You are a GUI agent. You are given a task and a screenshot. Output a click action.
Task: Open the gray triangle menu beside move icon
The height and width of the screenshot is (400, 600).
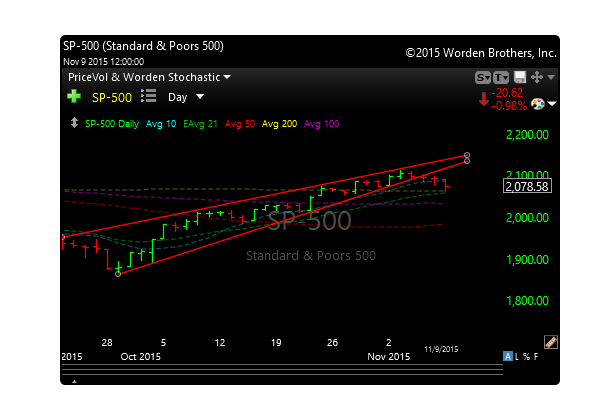(x=551, y=77)
